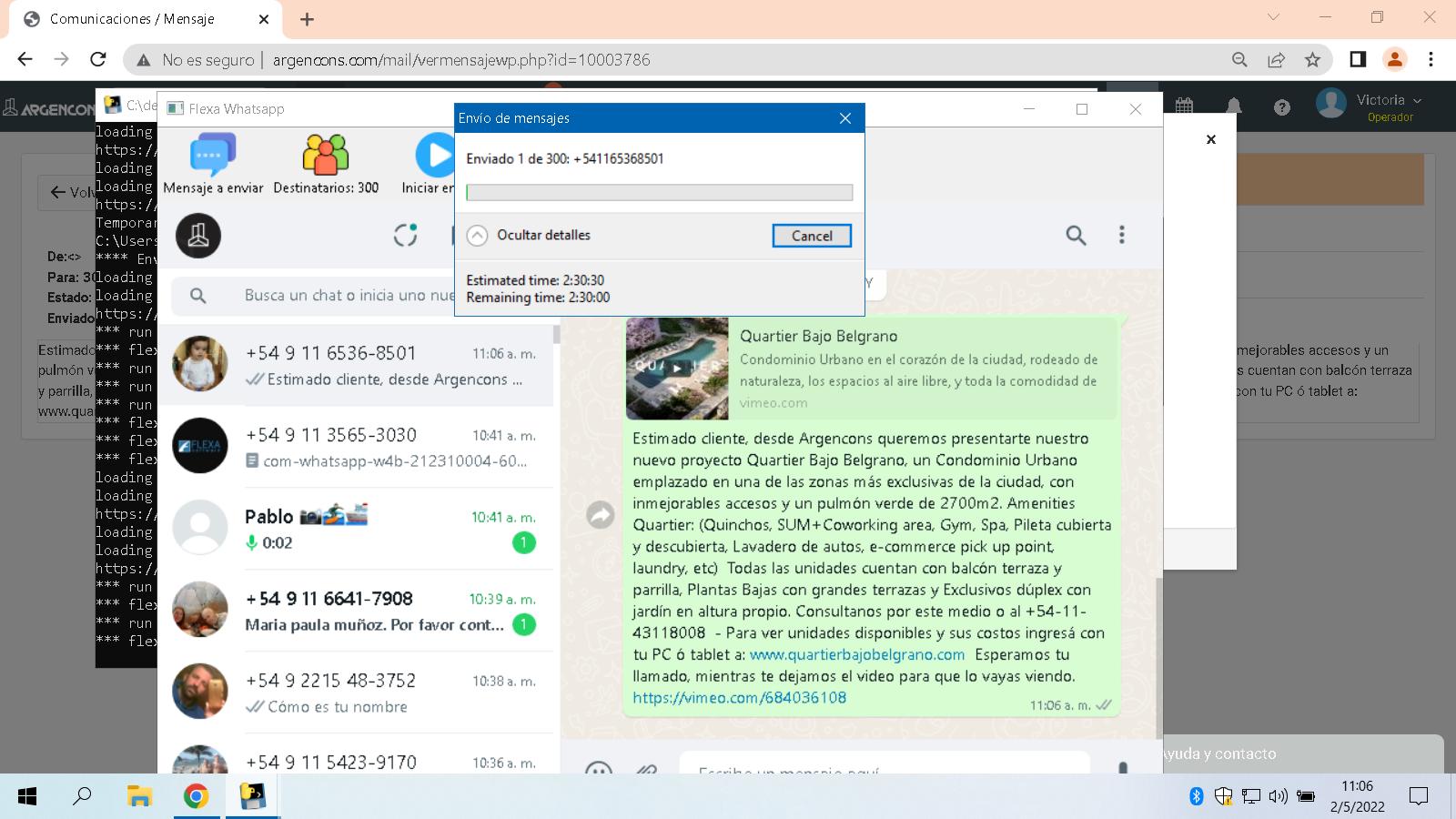Open the Quartier Bajo Belgrano video thumbnail
The image size is (1456, 819).
(x=677, y=369)
